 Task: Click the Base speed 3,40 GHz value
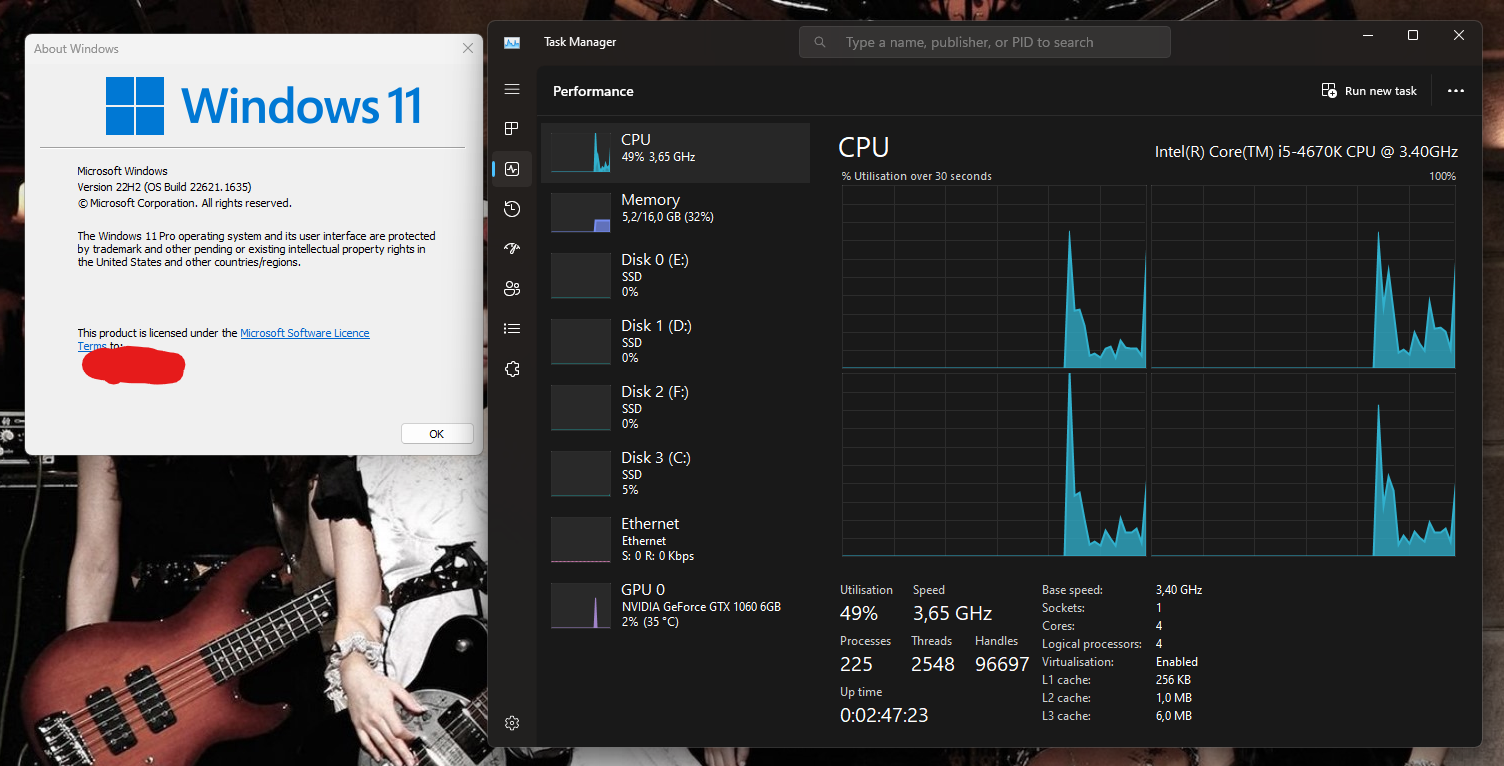click(x=1178, y=590)
